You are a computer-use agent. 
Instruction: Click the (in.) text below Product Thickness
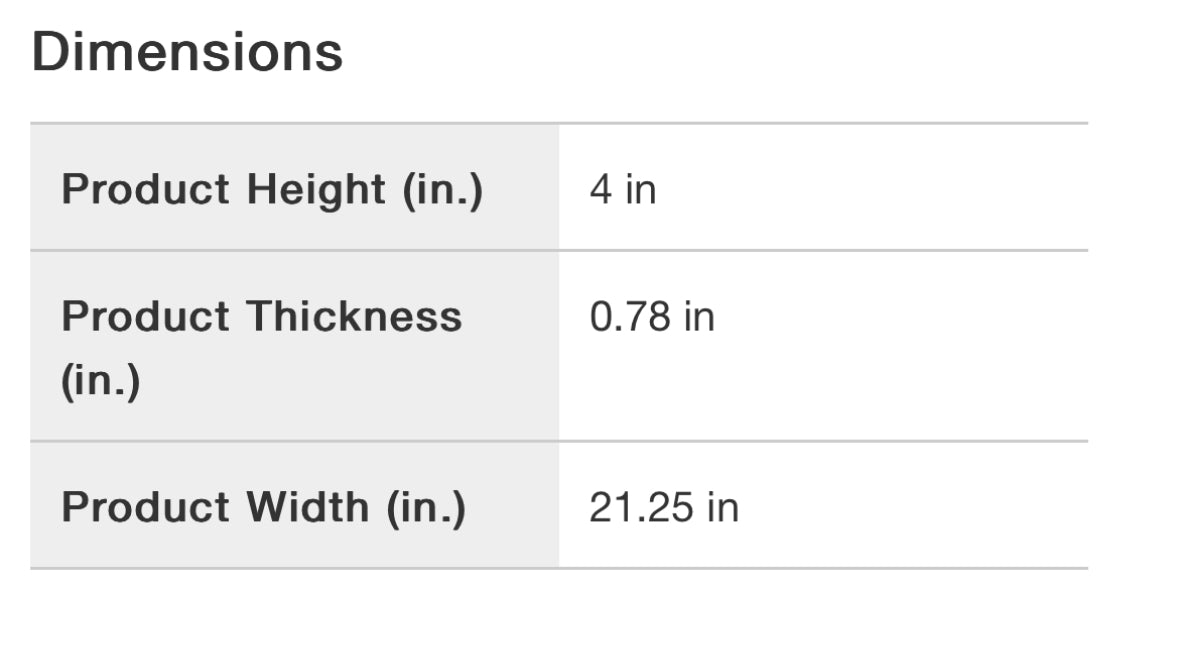tap(100, 381)
